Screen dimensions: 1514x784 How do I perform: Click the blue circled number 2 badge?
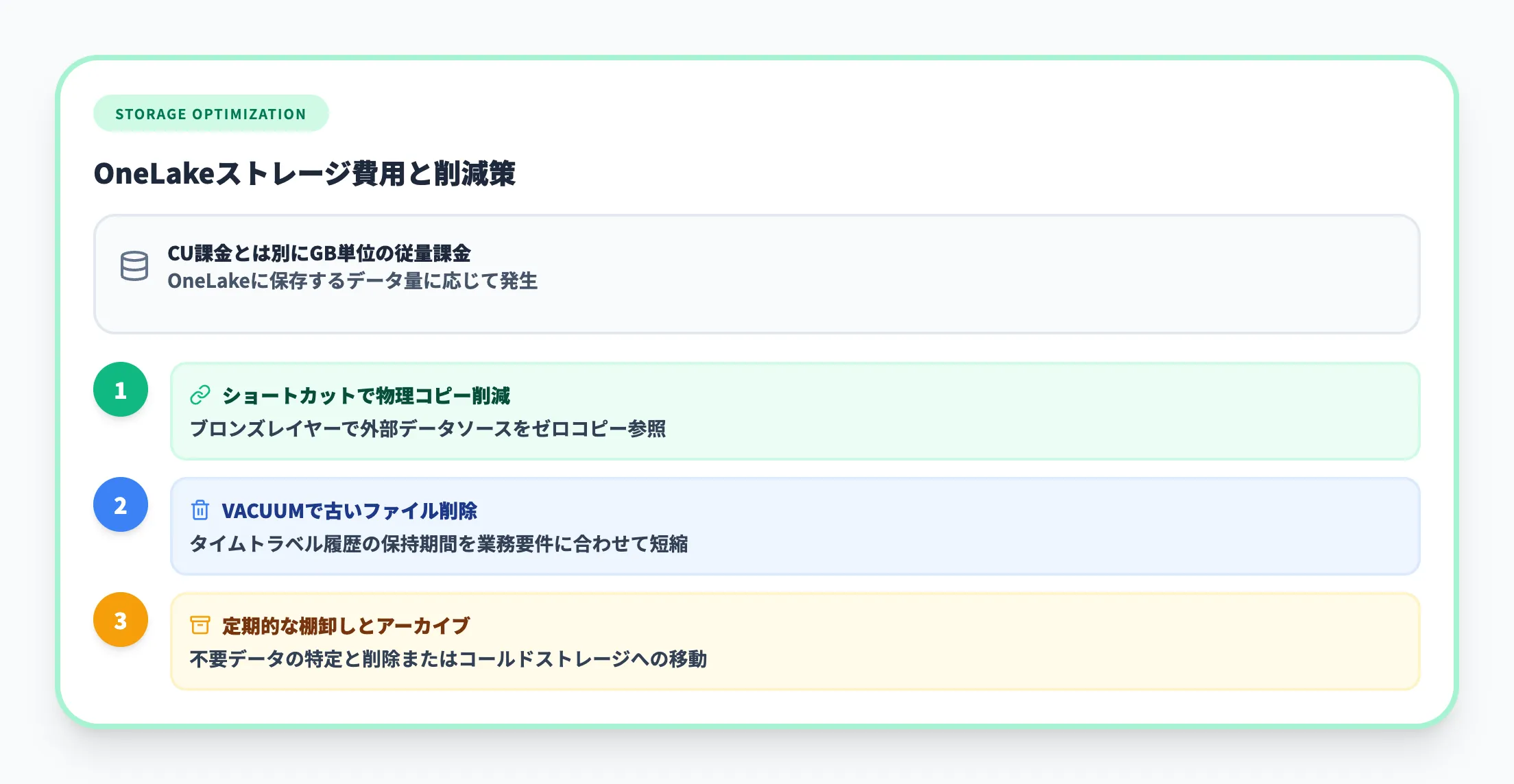coord(121,506)
